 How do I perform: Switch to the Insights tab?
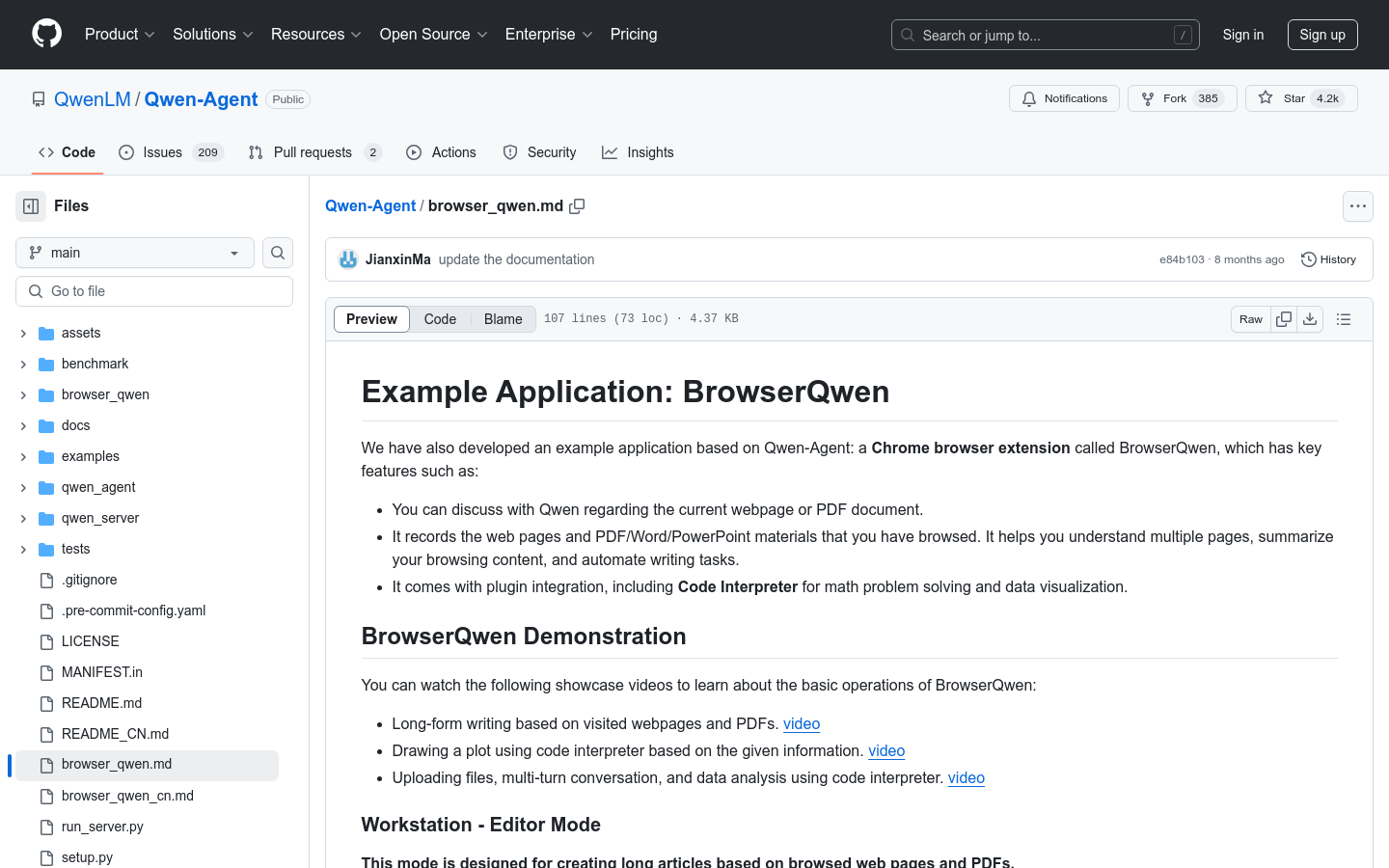pyautogui.click(x=638, y=152)
